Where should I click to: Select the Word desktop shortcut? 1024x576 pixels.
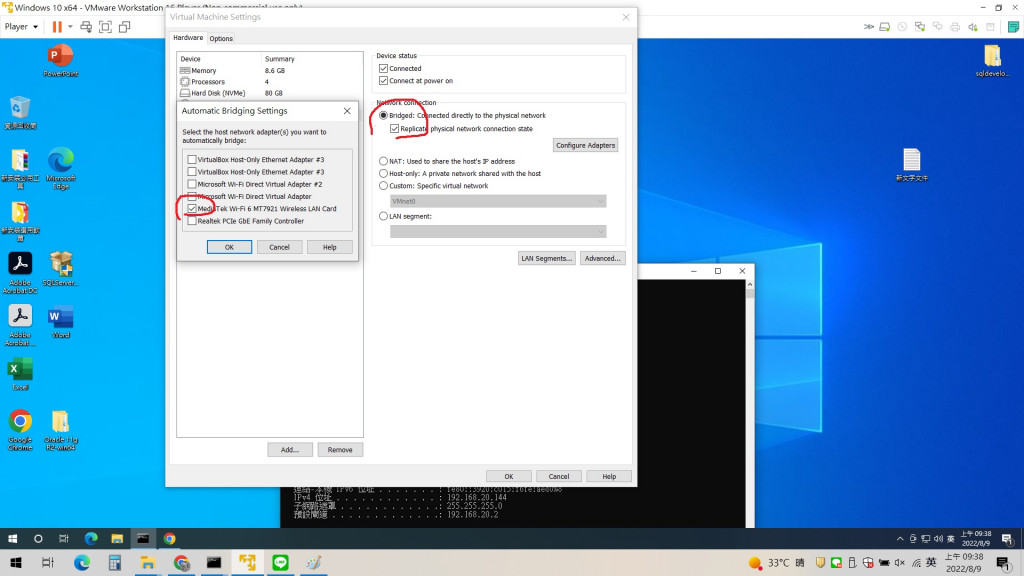click(60, 323)
